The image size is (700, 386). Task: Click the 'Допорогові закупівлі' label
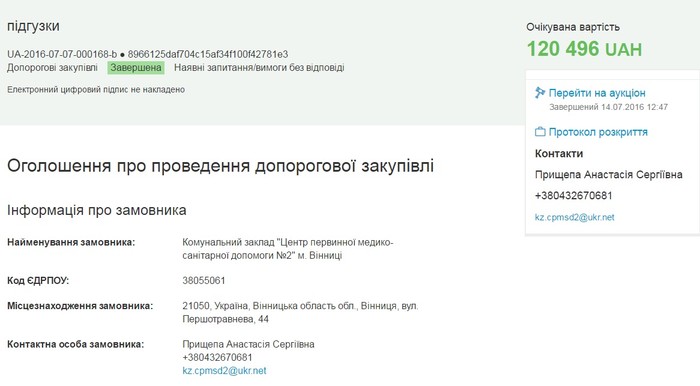click(52, 68)
